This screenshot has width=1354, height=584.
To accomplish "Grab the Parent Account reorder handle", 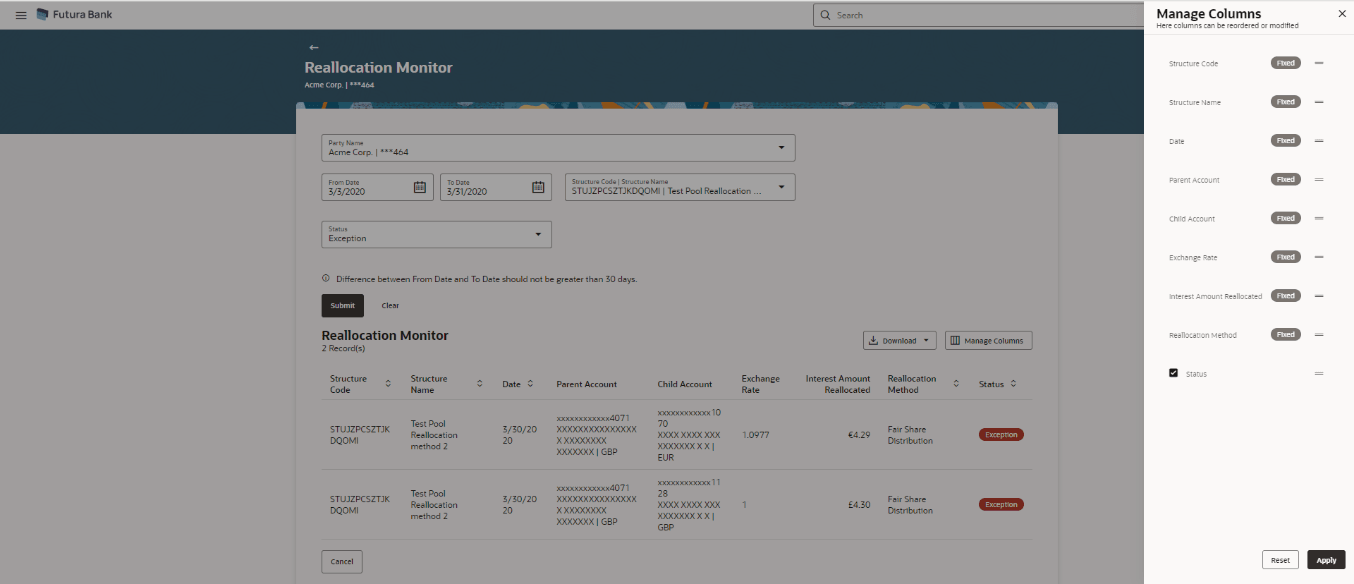I will pyautogui.click(x=1319, y=180).
